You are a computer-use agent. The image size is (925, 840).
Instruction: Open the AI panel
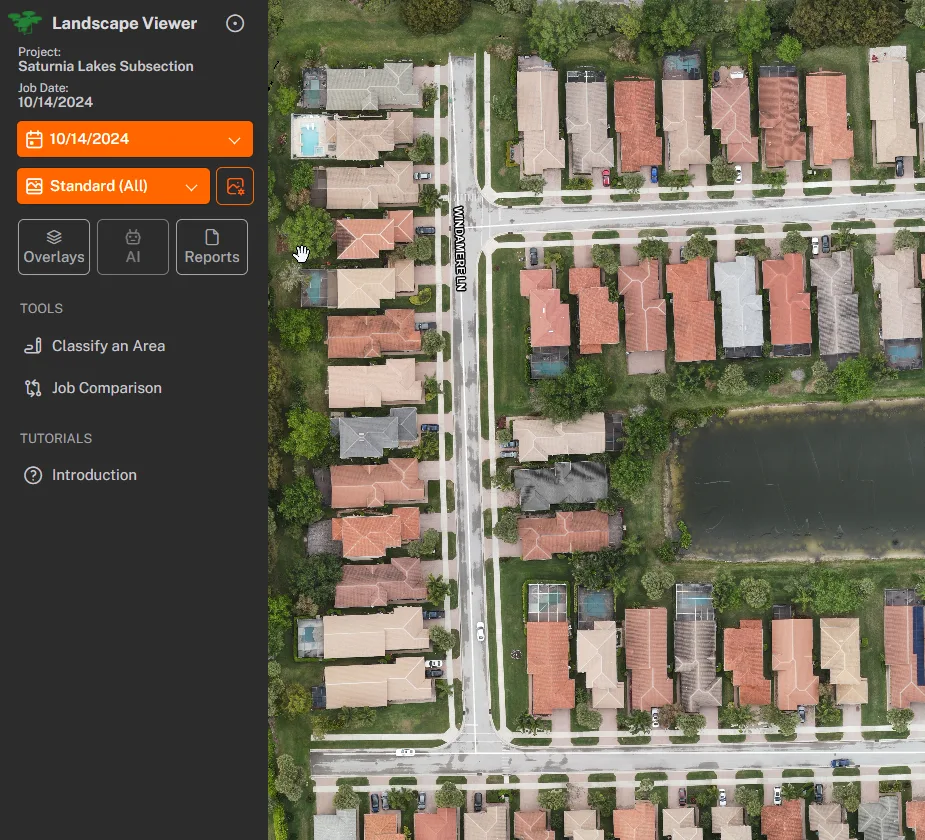pyautogui.click(x=133, y=247)
